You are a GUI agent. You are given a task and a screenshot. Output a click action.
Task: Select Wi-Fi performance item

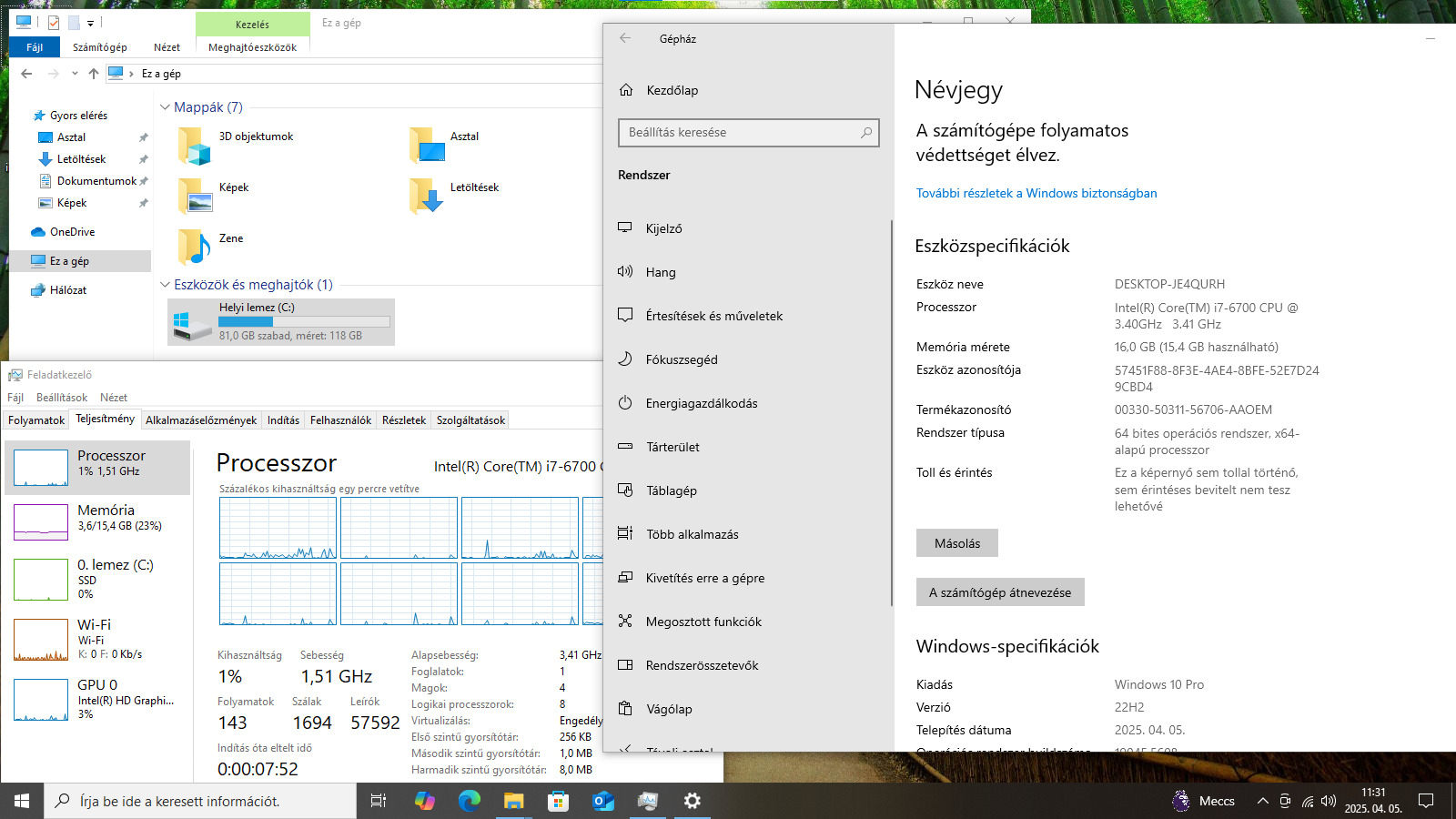click(97, 639)
